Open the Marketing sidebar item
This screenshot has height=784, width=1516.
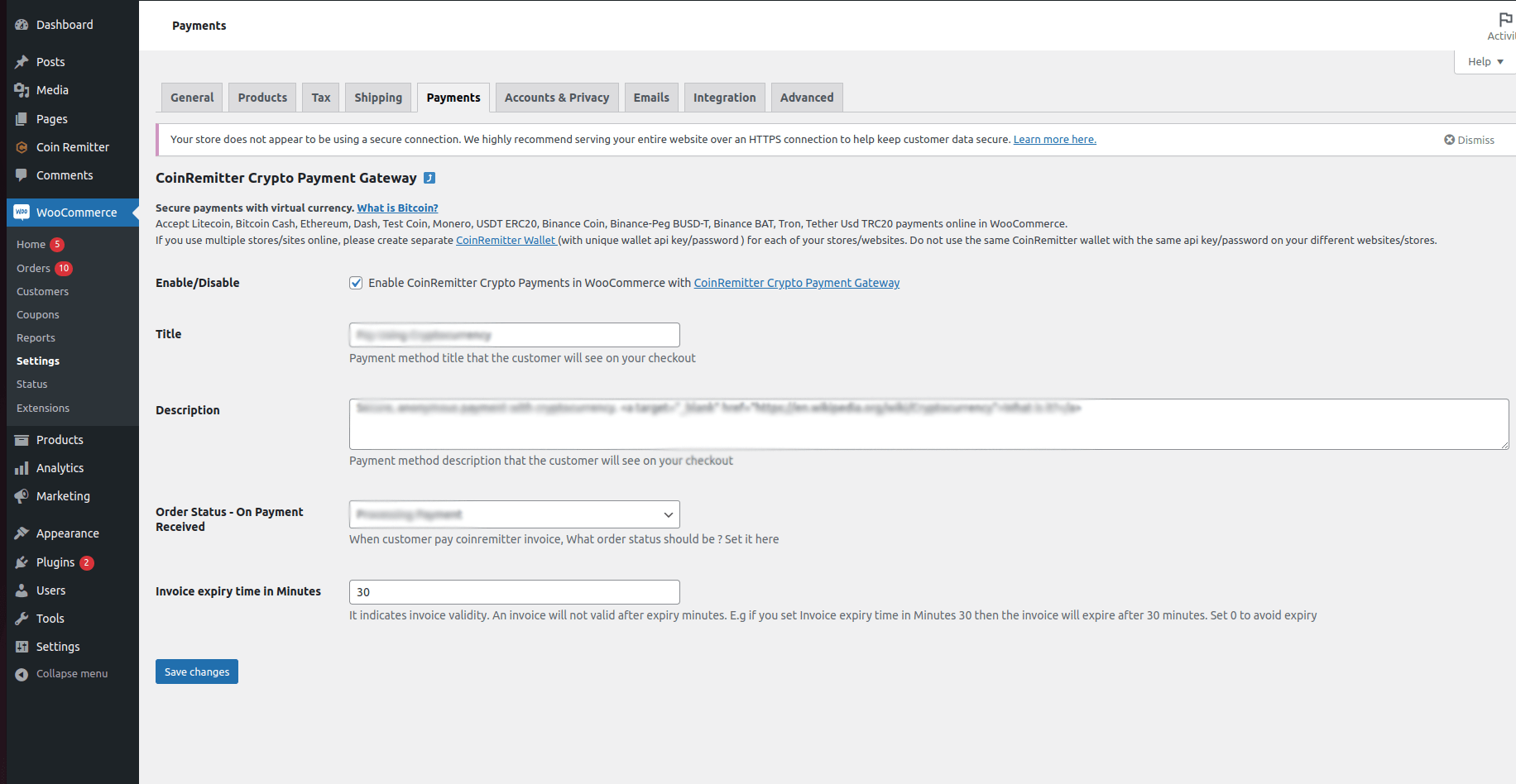[x=63, y=496]
